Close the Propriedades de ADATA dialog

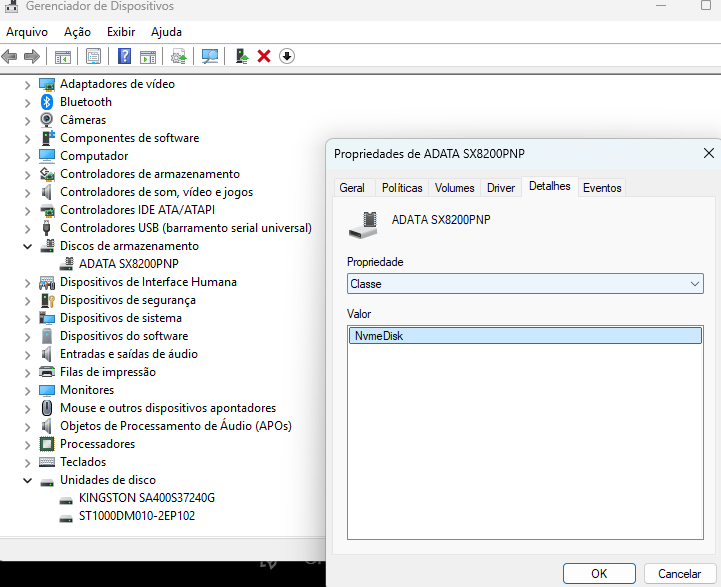pos(709,153)
